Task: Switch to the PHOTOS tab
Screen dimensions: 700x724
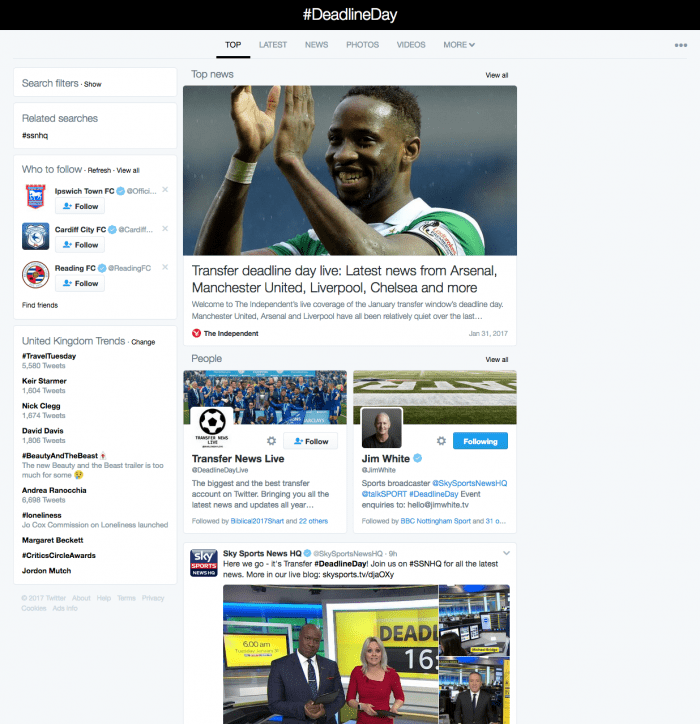Action: (362, 45)
